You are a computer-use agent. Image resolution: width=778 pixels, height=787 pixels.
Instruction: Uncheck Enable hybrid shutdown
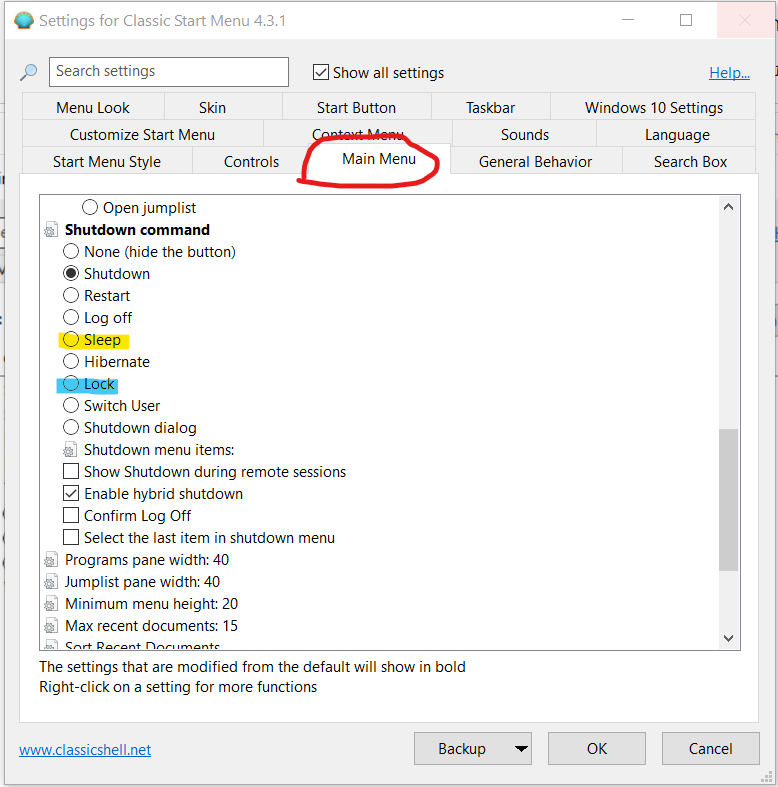71,494
